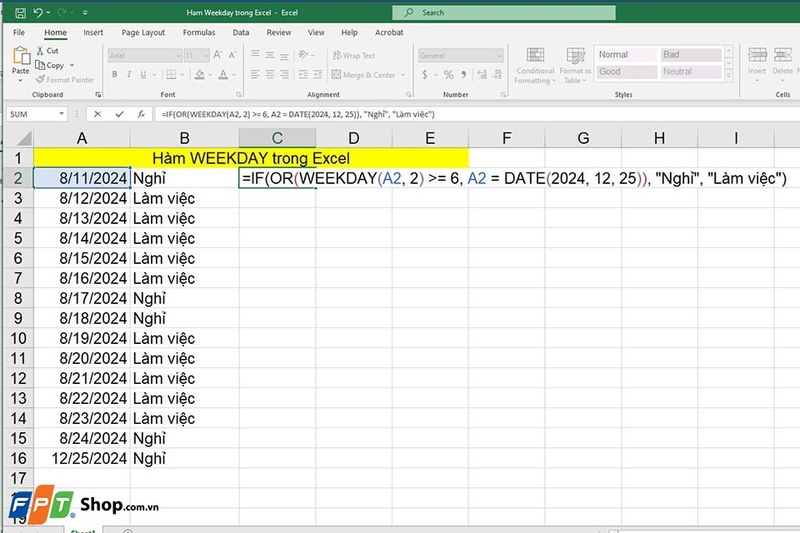Switch to the Page Layout tab
This screenshot has height=533, width=800.
tap(143, 32)
